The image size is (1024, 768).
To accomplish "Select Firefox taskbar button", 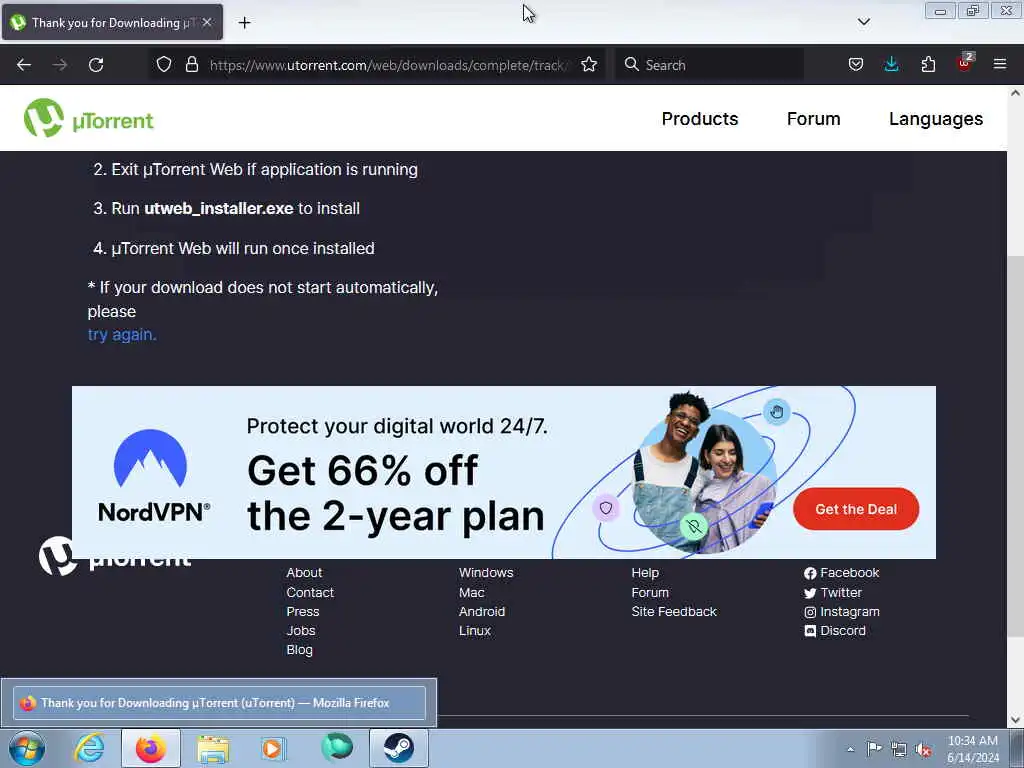I will (151, 748).
